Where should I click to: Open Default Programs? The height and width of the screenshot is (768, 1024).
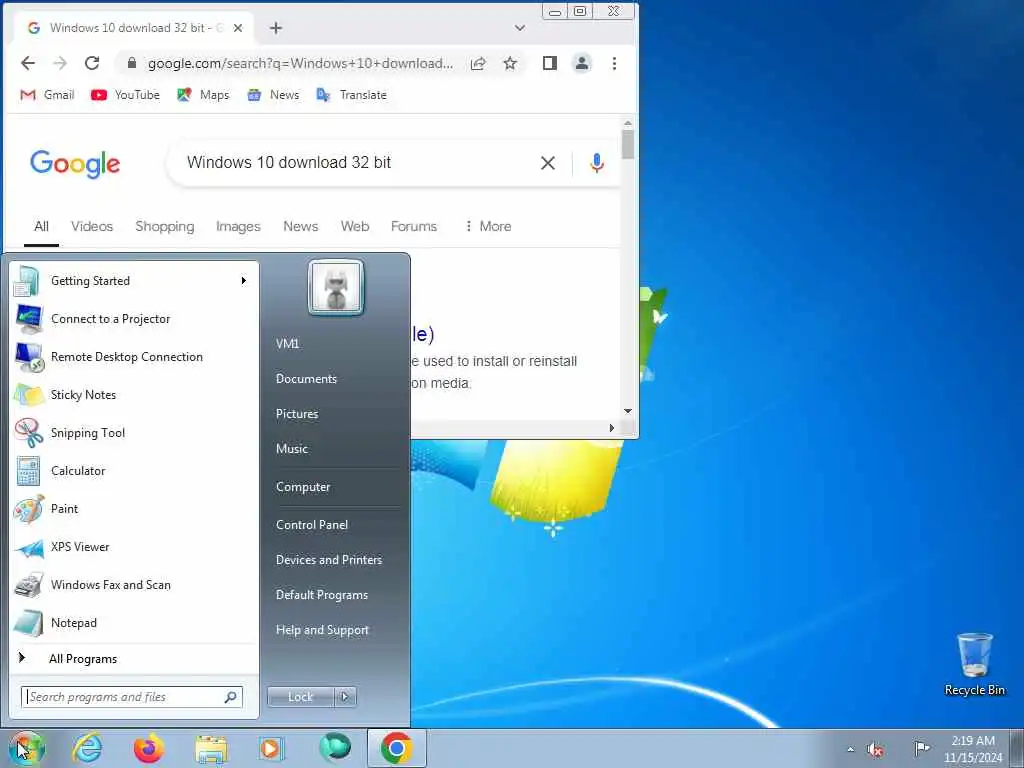[x=322, y=595]
